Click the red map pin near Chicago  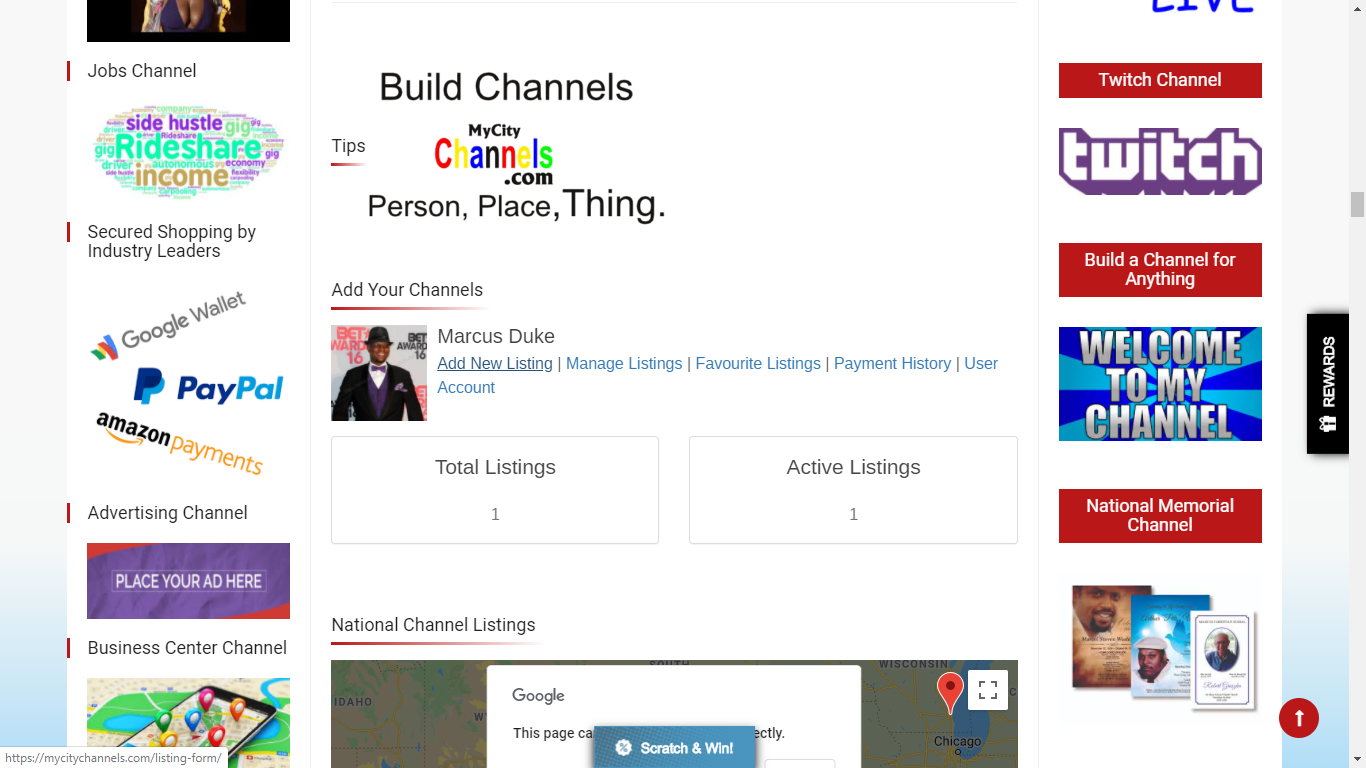point(950,693)
